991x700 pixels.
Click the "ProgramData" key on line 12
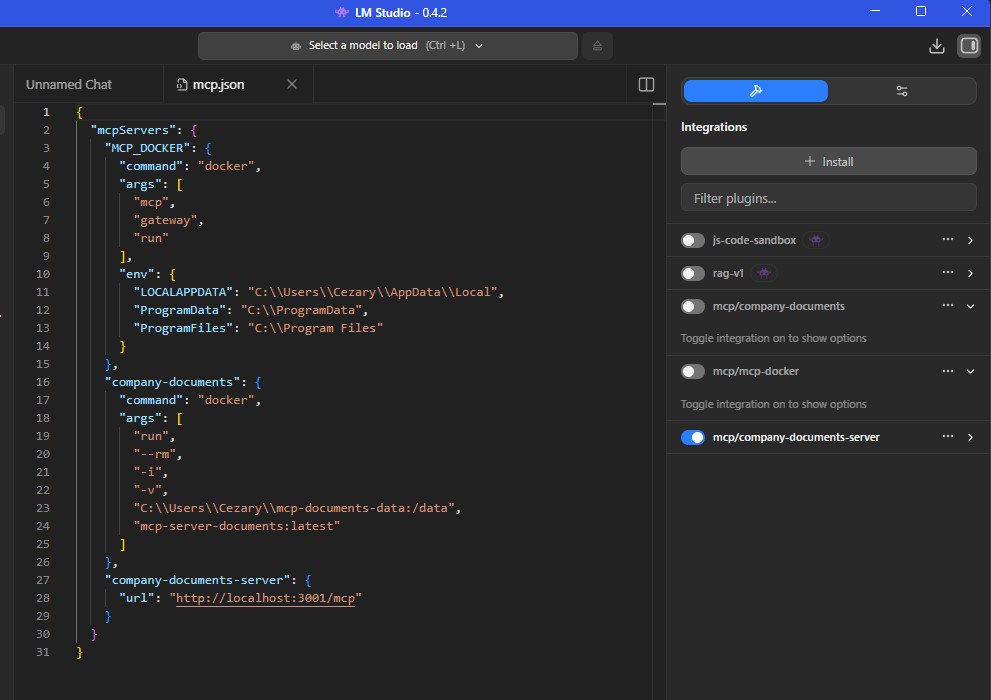click(179, 310)
